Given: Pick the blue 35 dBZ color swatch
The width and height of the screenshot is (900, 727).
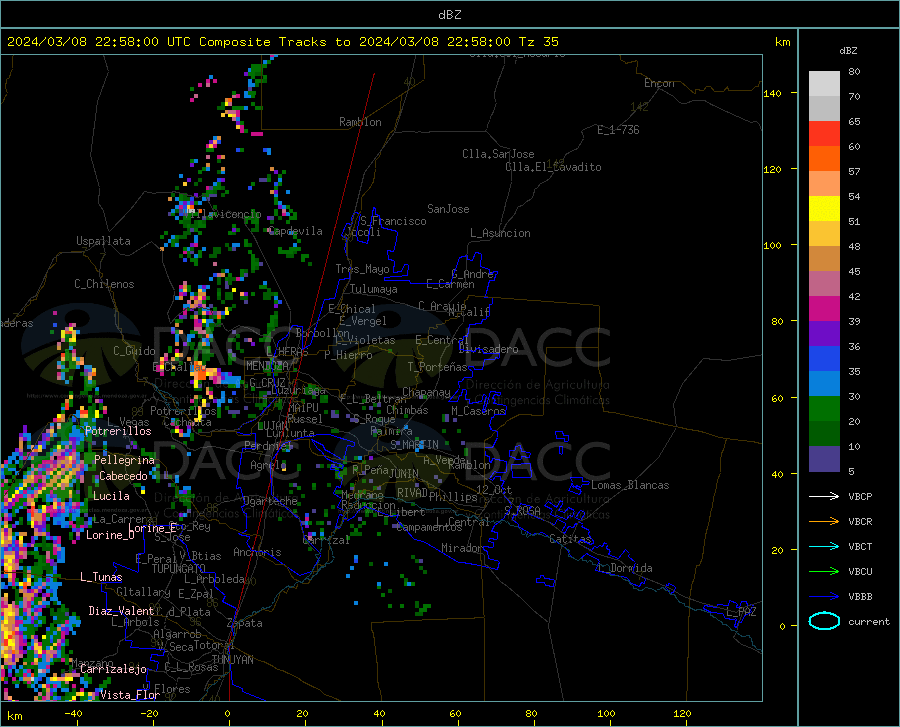Looking at the screenshot, I should tap(824, 359).
